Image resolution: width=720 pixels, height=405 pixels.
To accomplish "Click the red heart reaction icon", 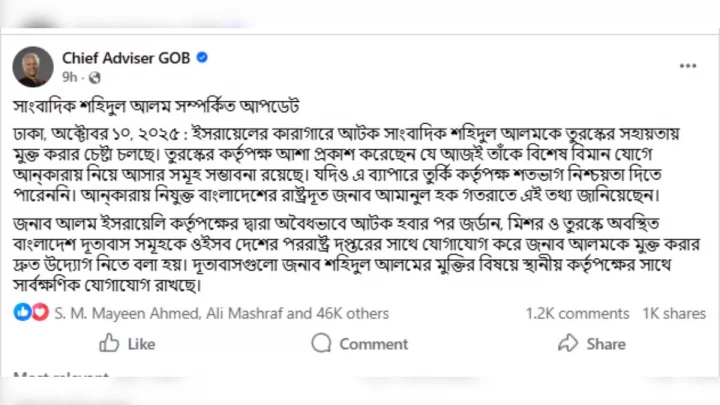I will (39, 313).
